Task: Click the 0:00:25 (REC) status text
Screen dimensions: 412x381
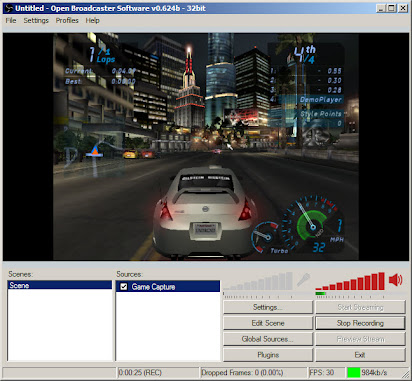Action: (x=140, y=373)
